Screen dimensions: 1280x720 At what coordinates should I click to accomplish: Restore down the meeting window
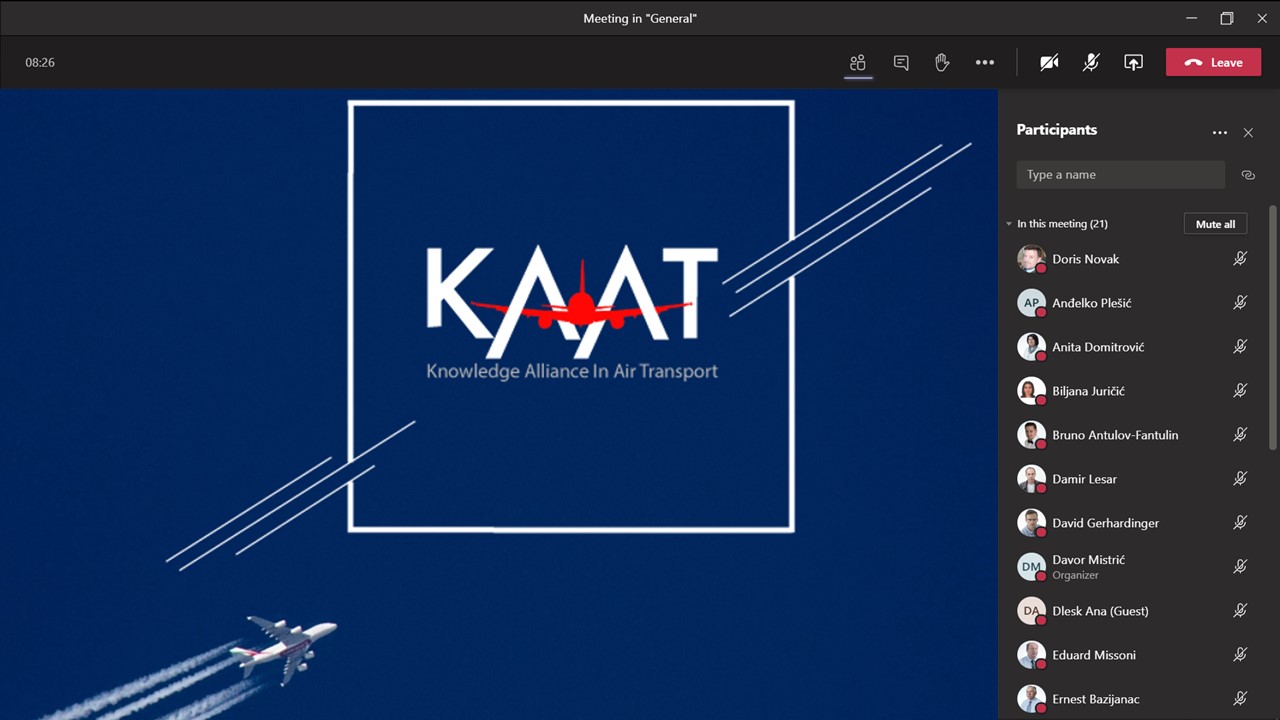(x=1227, y=18)
